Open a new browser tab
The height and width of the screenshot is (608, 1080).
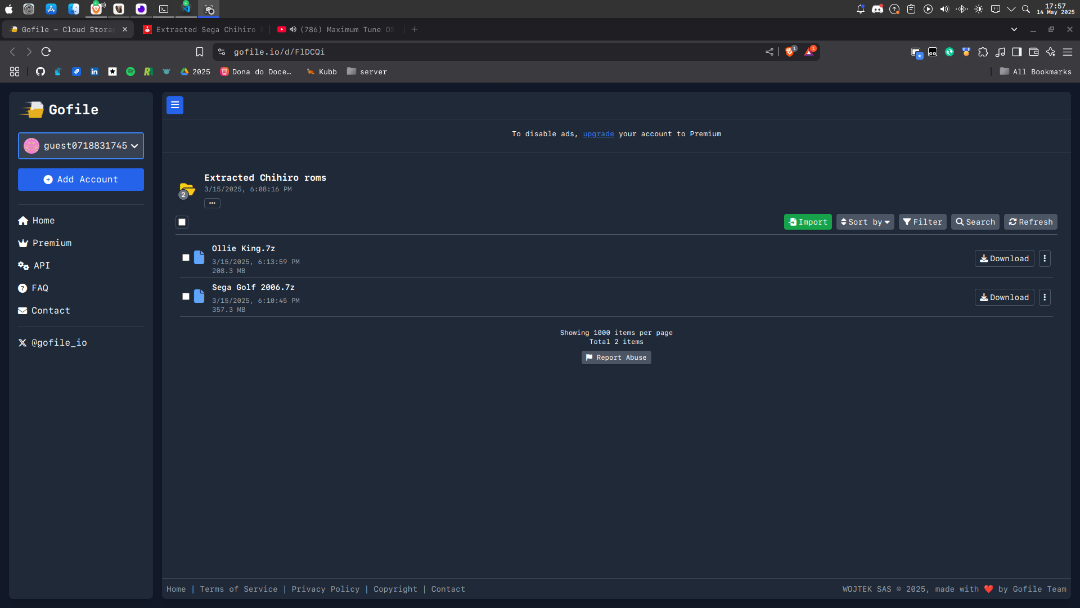(x=415, y=30)
